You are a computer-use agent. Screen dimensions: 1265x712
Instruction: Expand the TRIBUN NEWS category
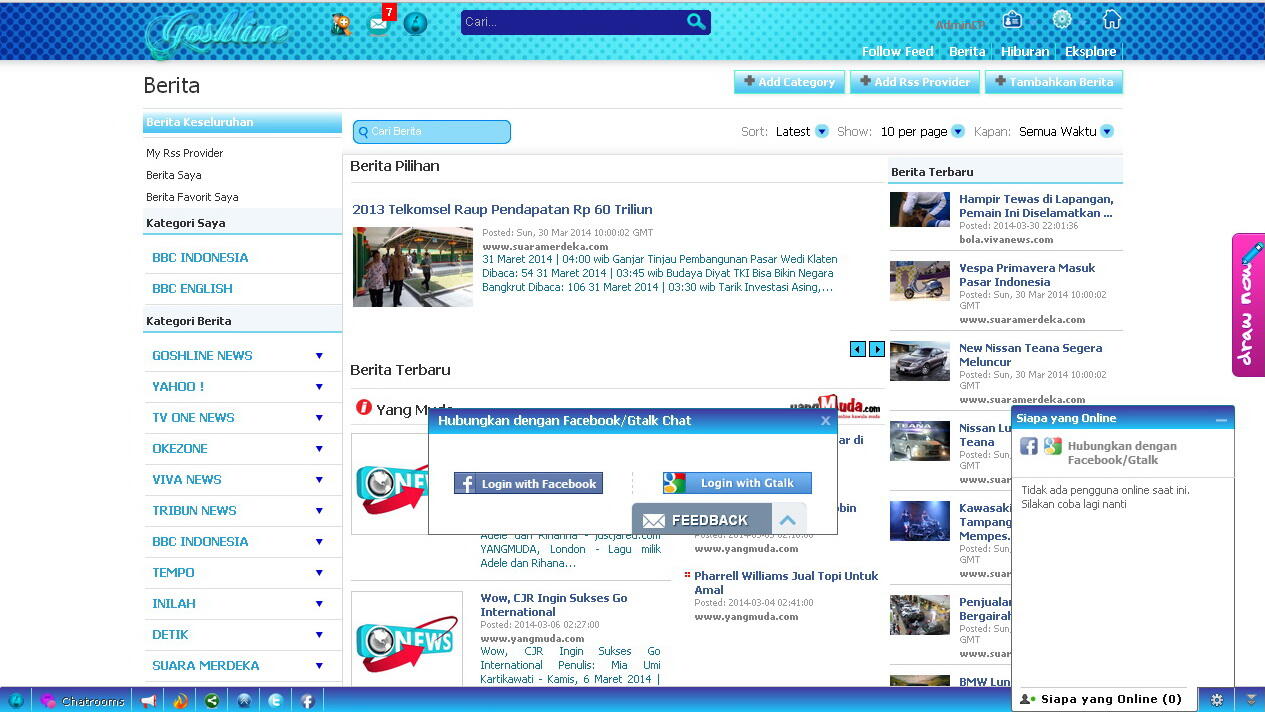pos(319,510)
